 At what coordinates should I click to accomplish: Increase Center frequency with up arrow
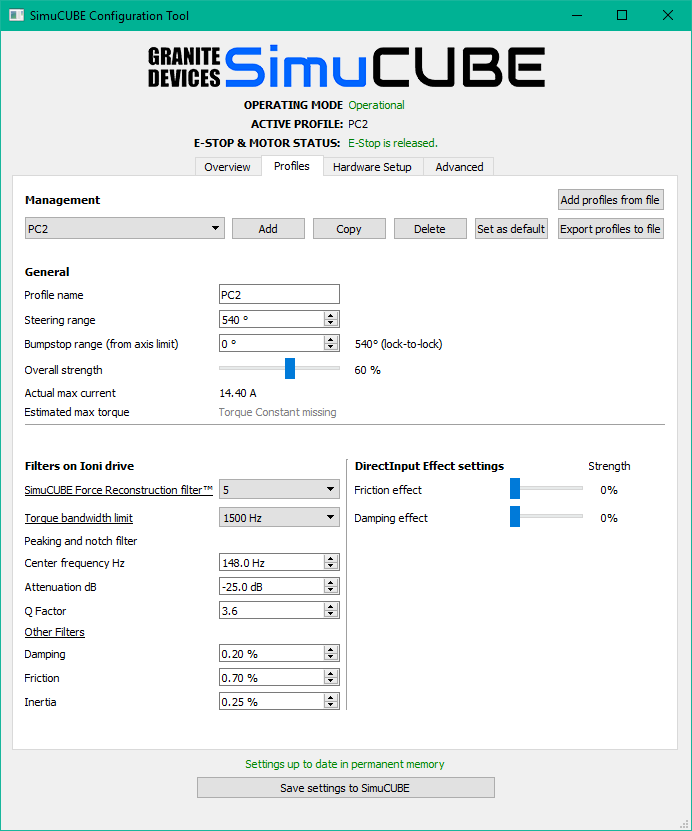[331, 559]
